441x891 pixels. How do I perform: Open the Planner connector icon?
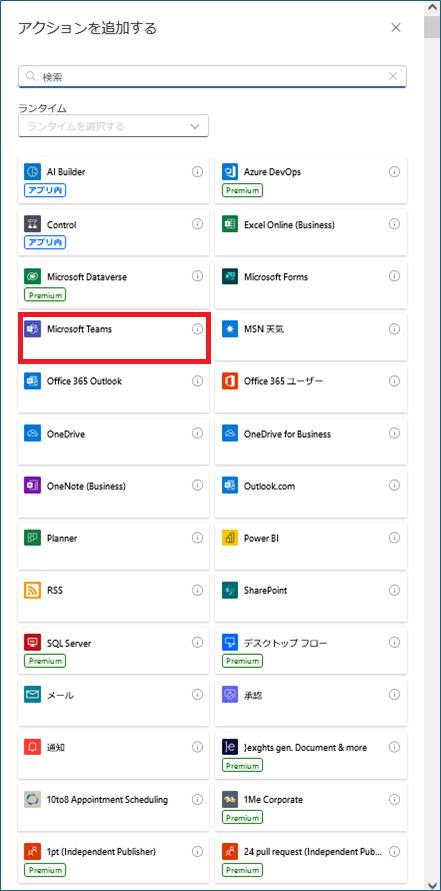(x=32, y=538)
